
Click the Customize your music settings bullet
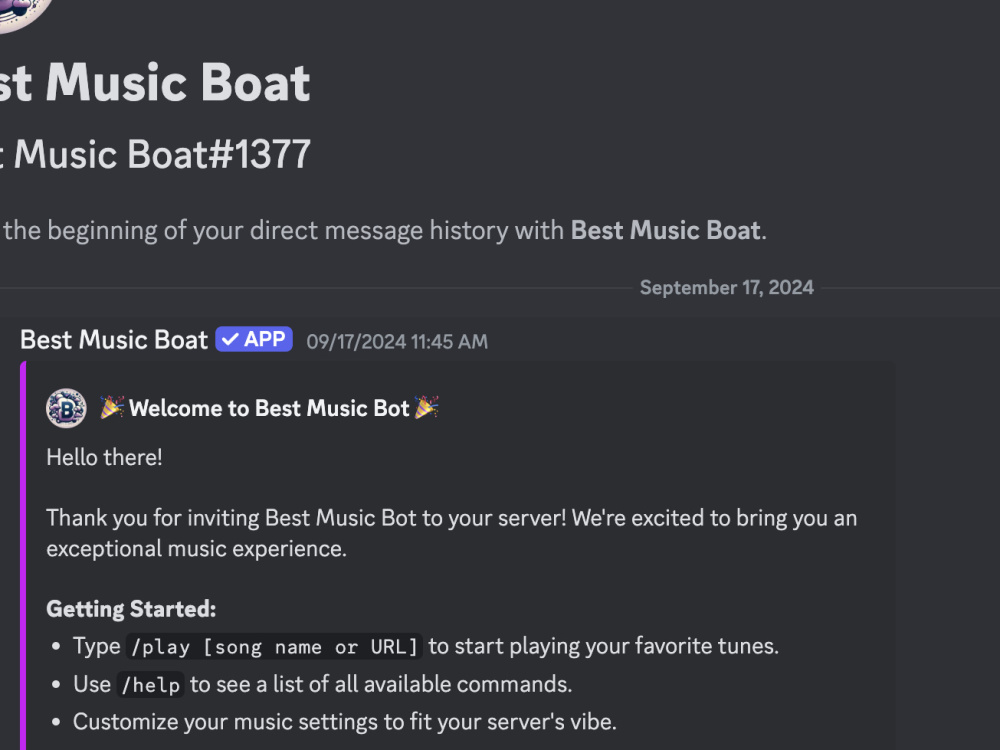coord(344,722)
